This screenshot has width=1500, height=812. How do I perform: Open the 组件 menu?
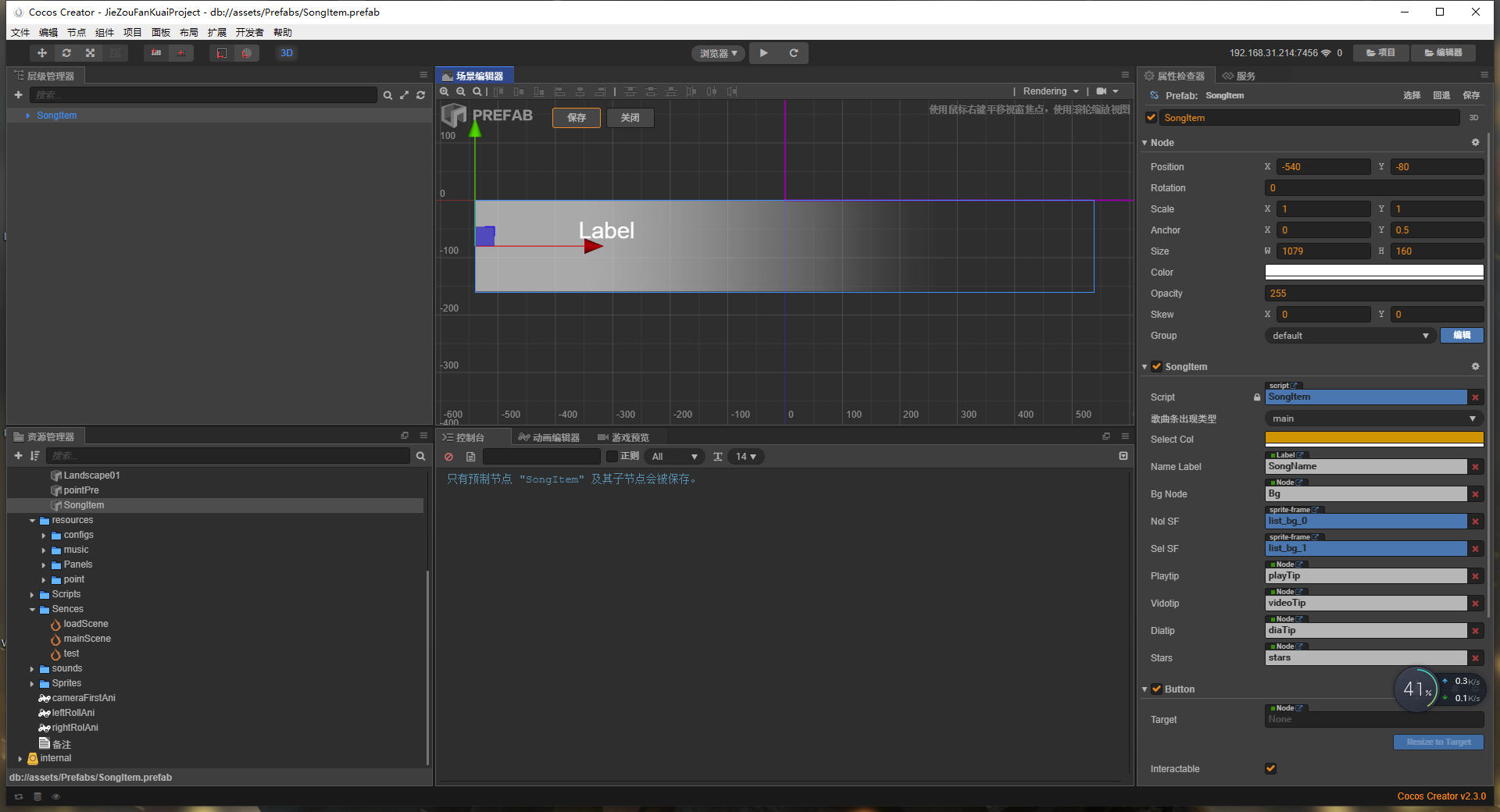pos(105,32)
